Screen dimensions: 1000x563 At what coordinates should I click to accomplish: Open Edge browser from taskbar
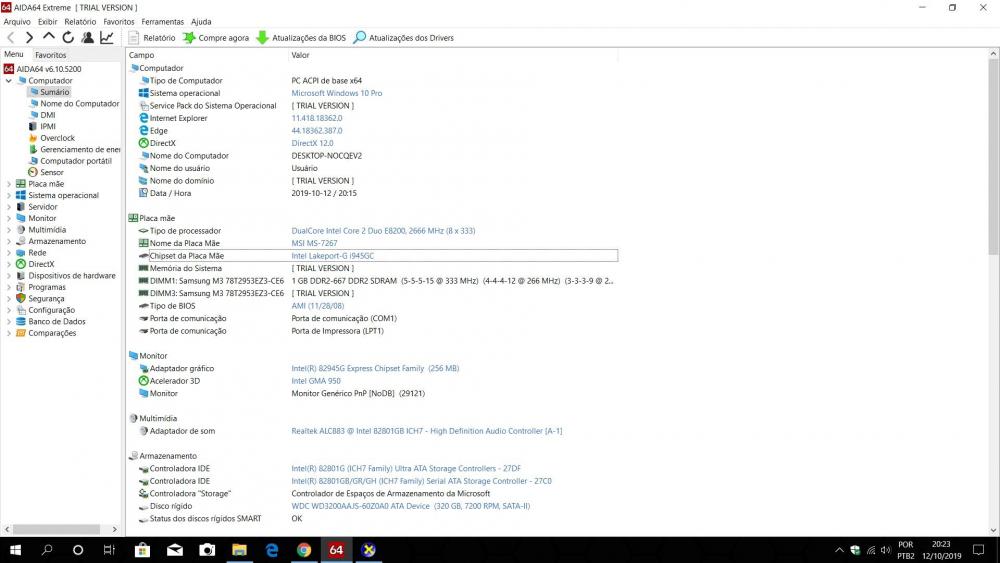click(272, 550)
